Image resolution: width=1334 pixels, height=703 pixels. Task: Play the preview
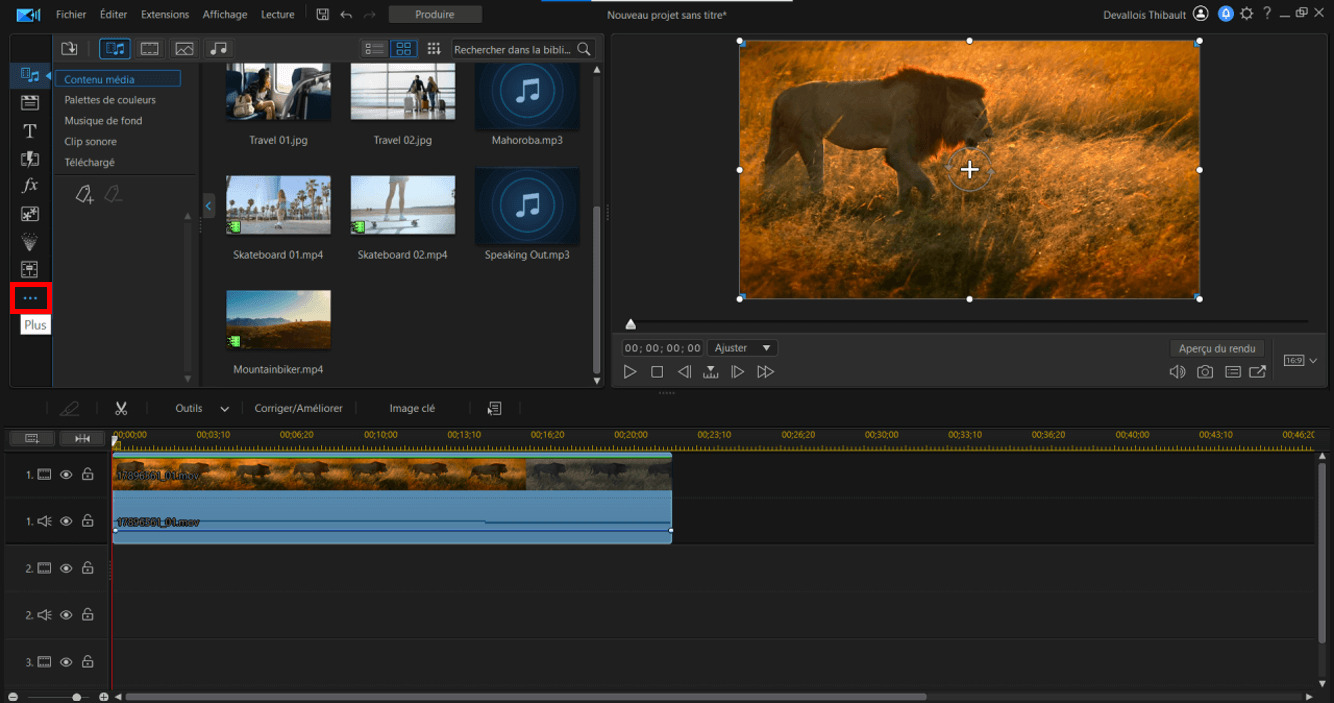pos(630,372)
